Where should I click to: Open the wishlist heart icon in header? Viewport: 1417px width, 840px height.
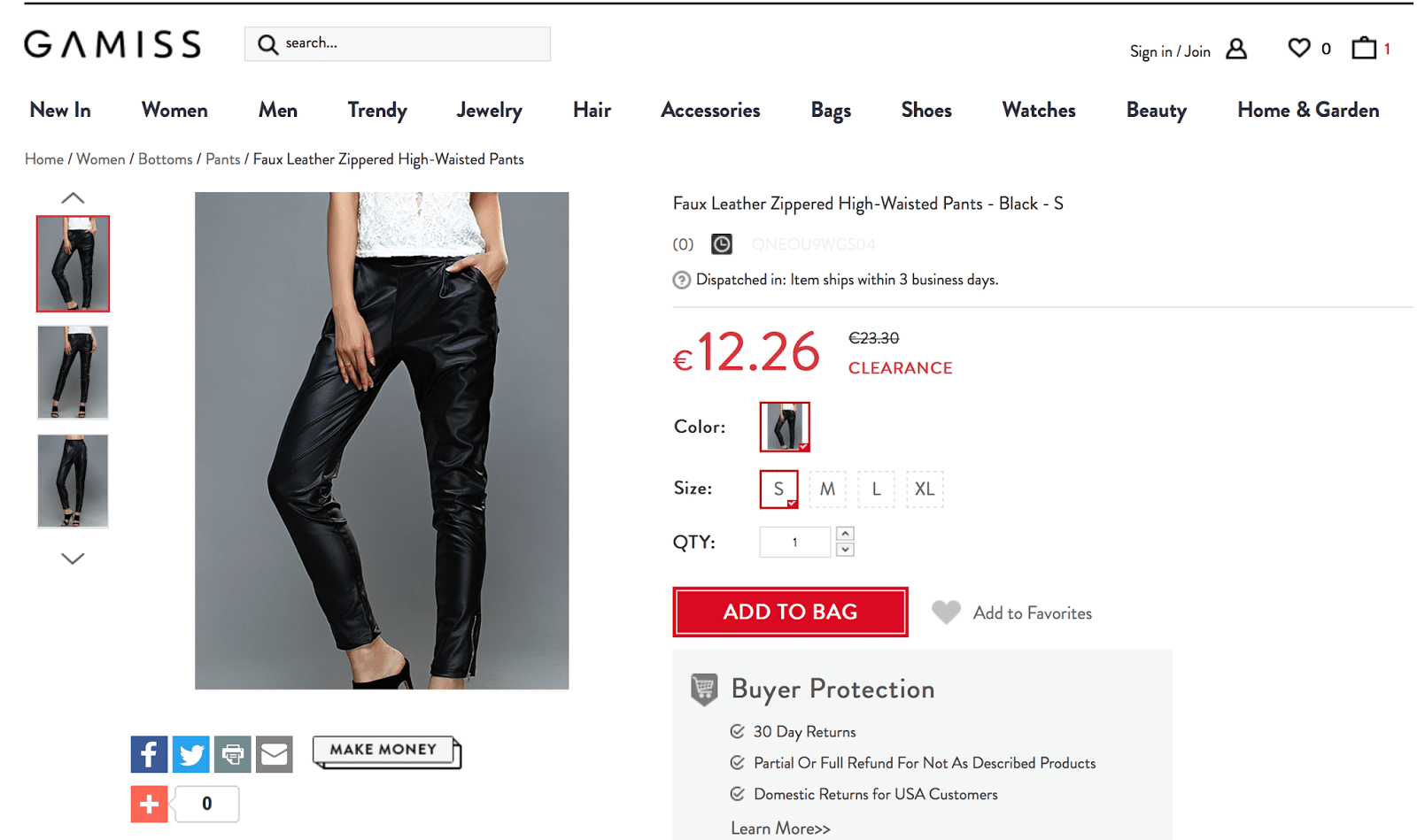[1298, 49]
